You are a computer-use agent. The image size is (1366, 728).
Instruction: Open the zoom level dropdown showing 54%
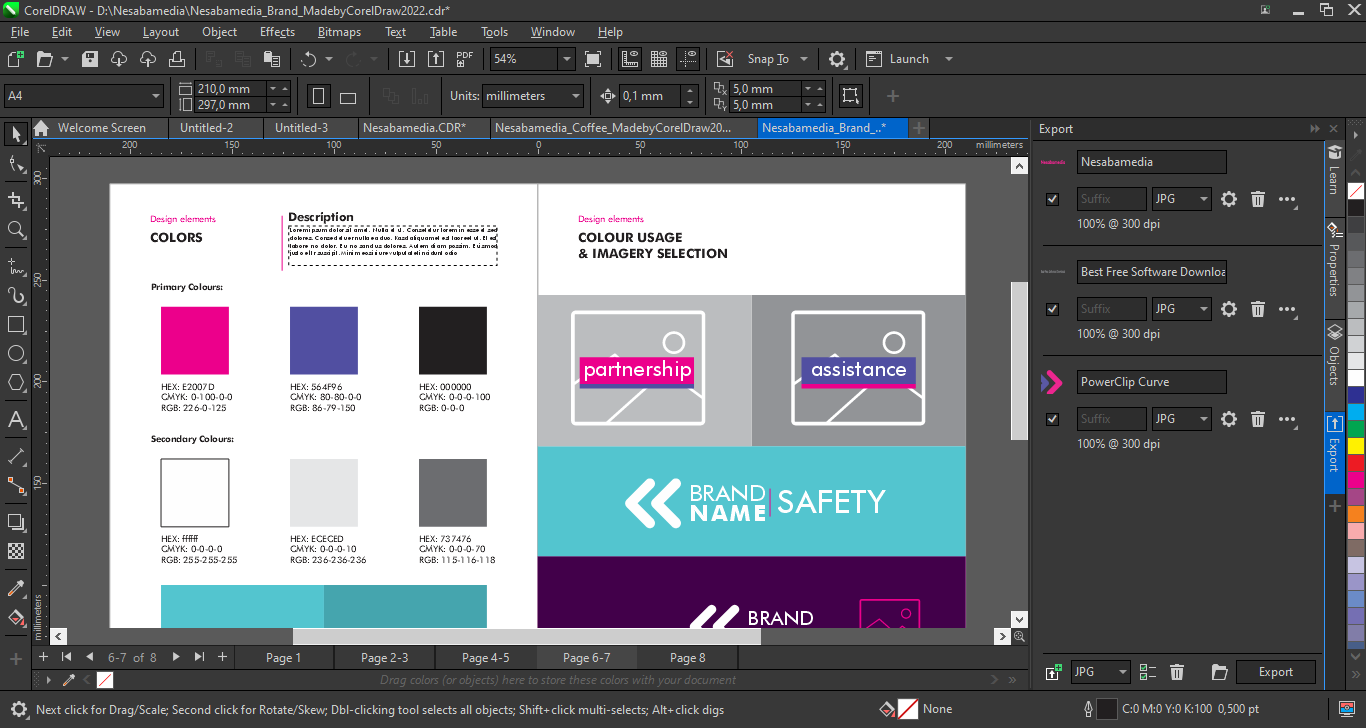[566, 59]
